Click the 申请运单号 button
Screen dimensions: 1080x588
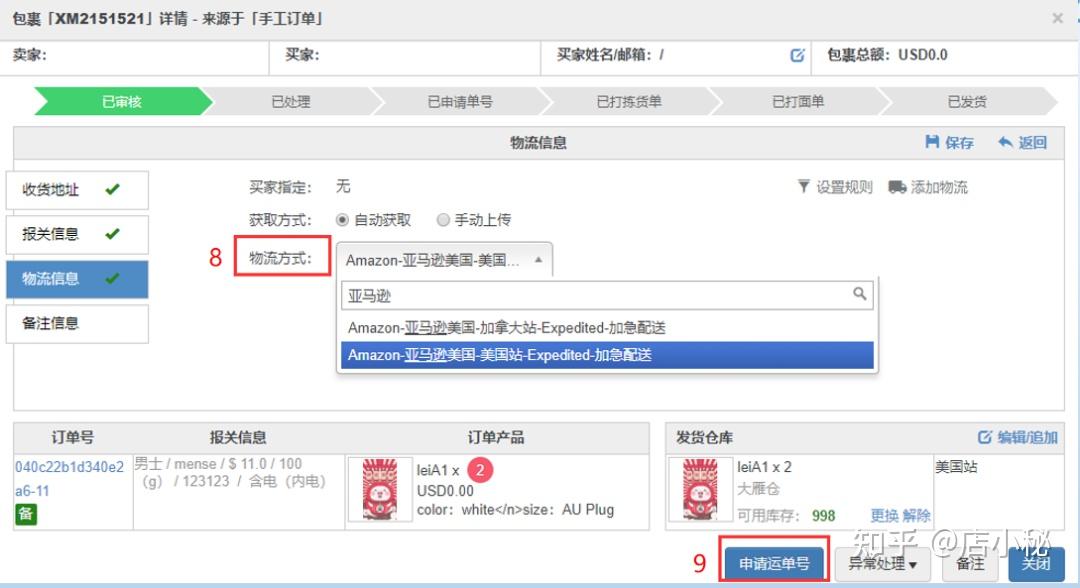pyautogui.click(x=773, y=563)
